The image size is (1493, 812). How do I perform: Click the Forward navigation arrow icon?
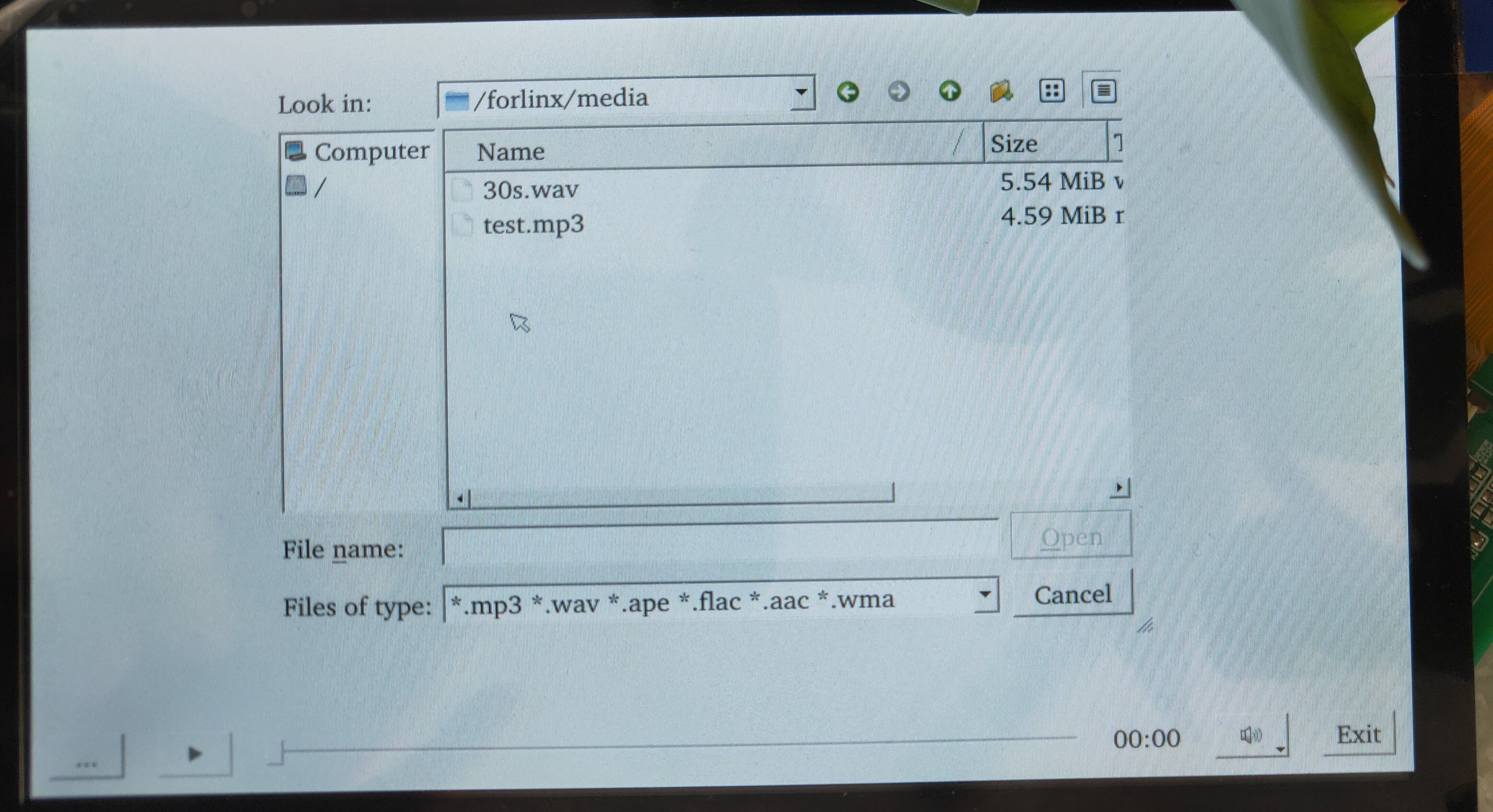[898, 92]
